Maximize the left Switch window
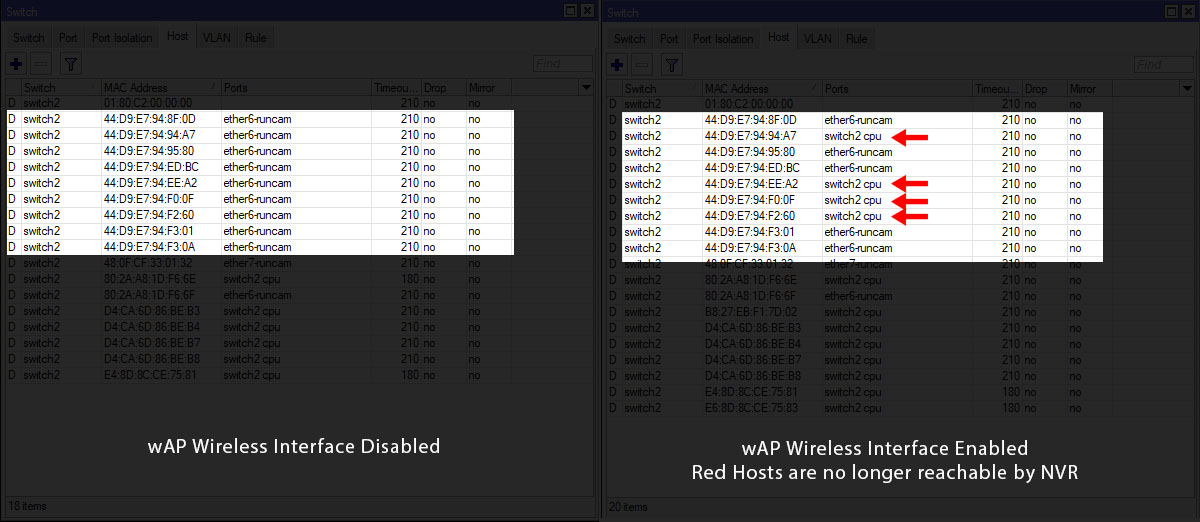Image resolution: width=1200 pixels, height=522 pixels. click(570, 10)
